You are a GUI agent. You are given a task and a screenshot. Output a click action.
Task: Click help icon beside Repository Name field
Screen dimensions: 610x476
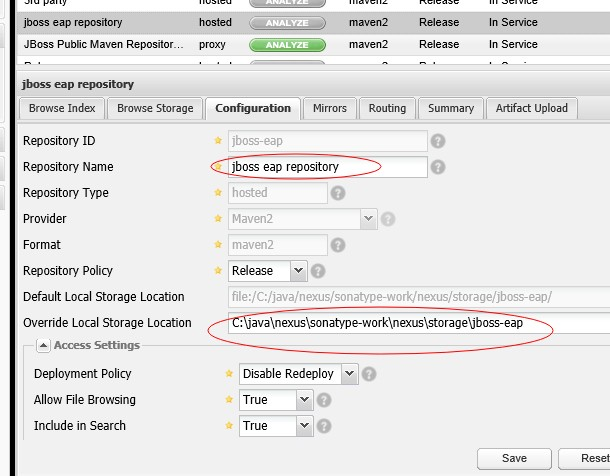click(x=438, y=167)
